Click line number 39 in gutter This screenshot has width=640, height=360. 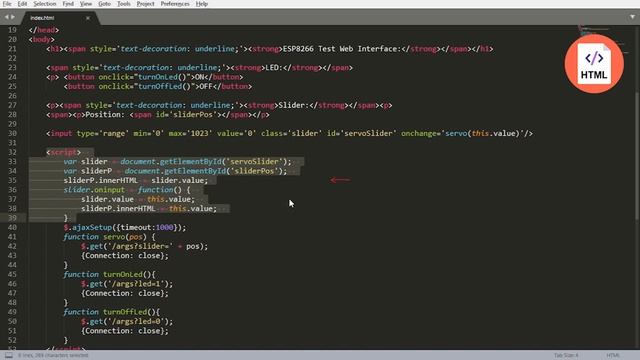pos(12,218)
